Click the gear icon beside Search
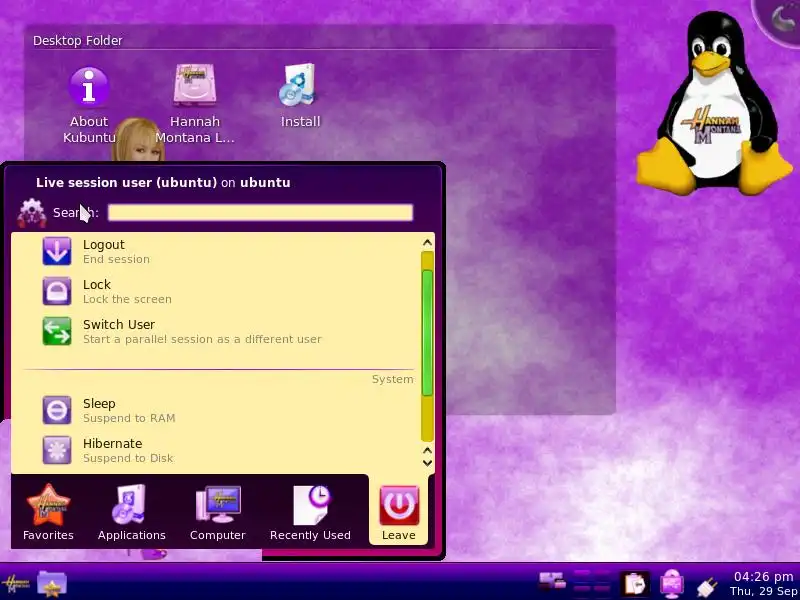Screen dimensions: 800x600 (32, 212)
